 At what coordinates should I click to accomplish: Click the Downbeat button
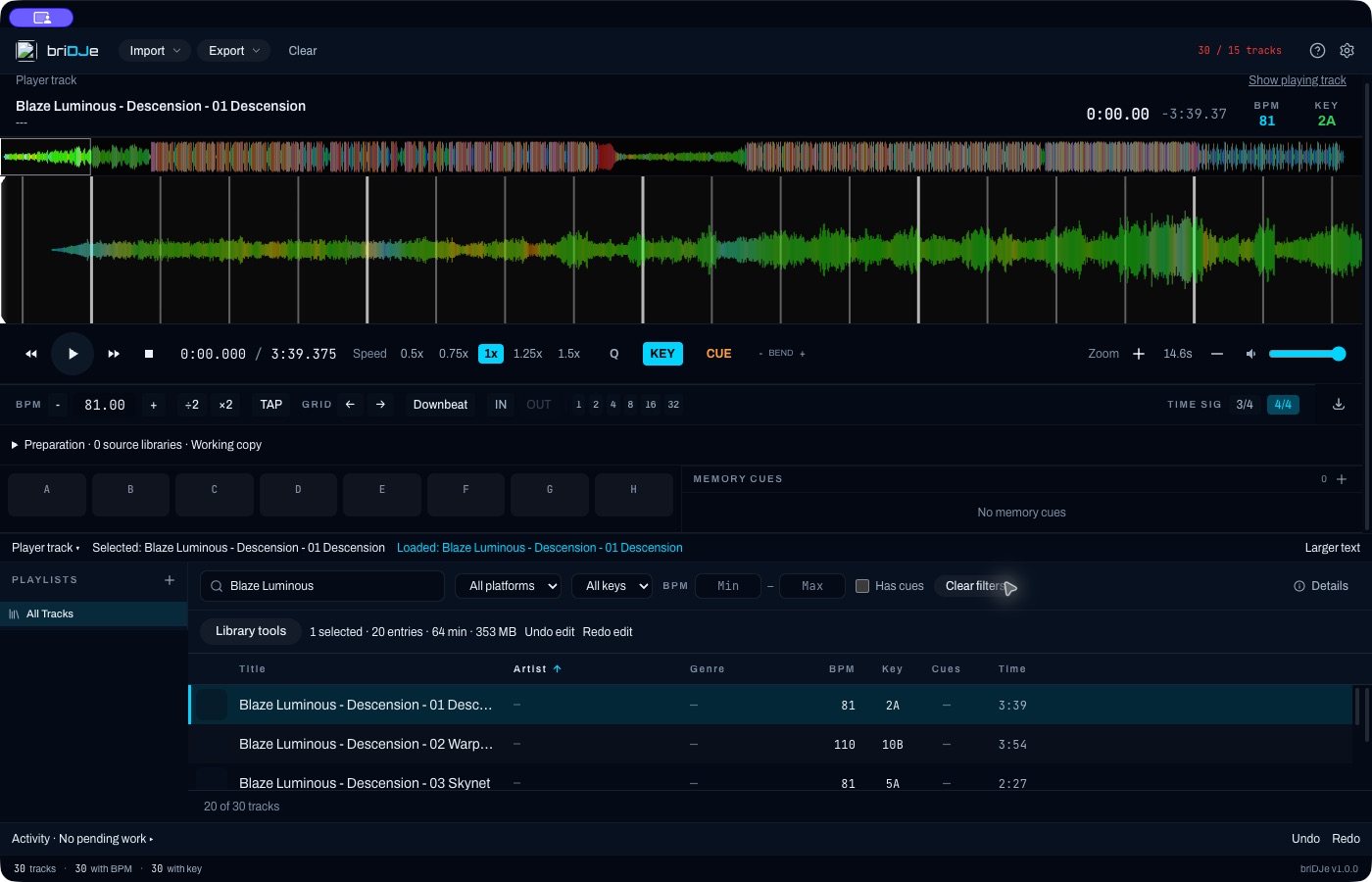tap(440, 405)
